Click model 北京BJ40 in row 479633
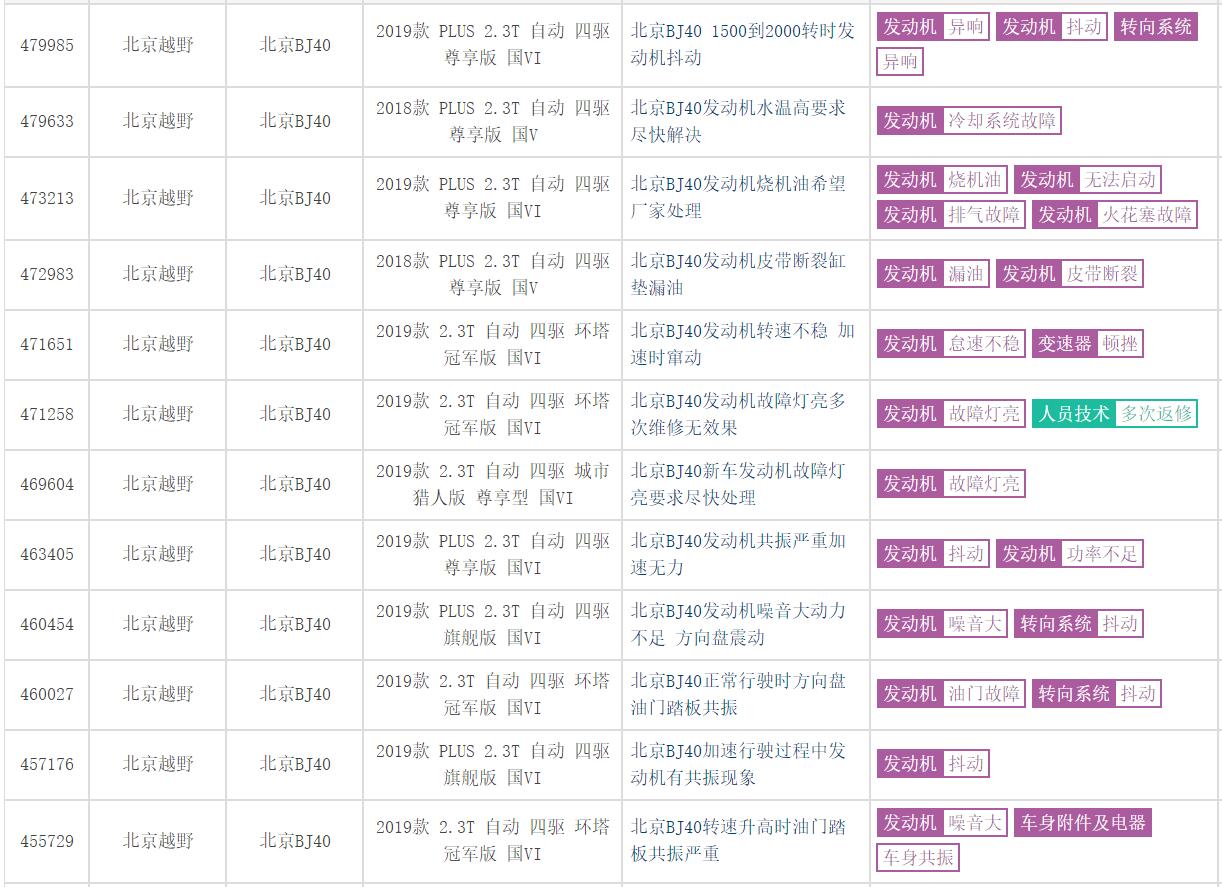The image size is (1222, 887). (x=295, y=121)
